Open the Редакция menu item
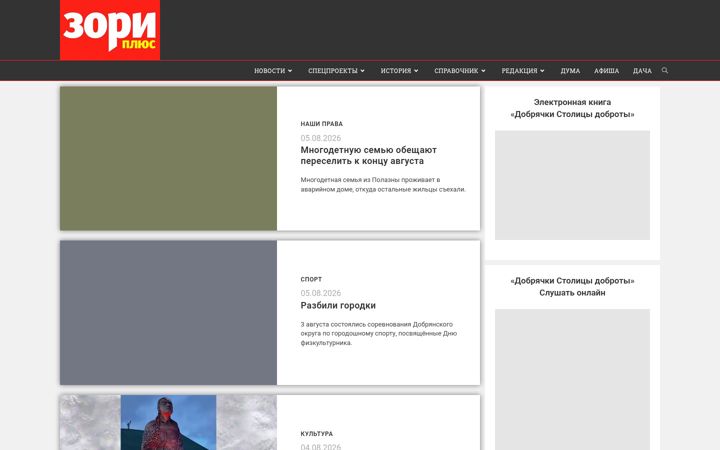This screenshot has width=720, height=450. click(519, 71)
